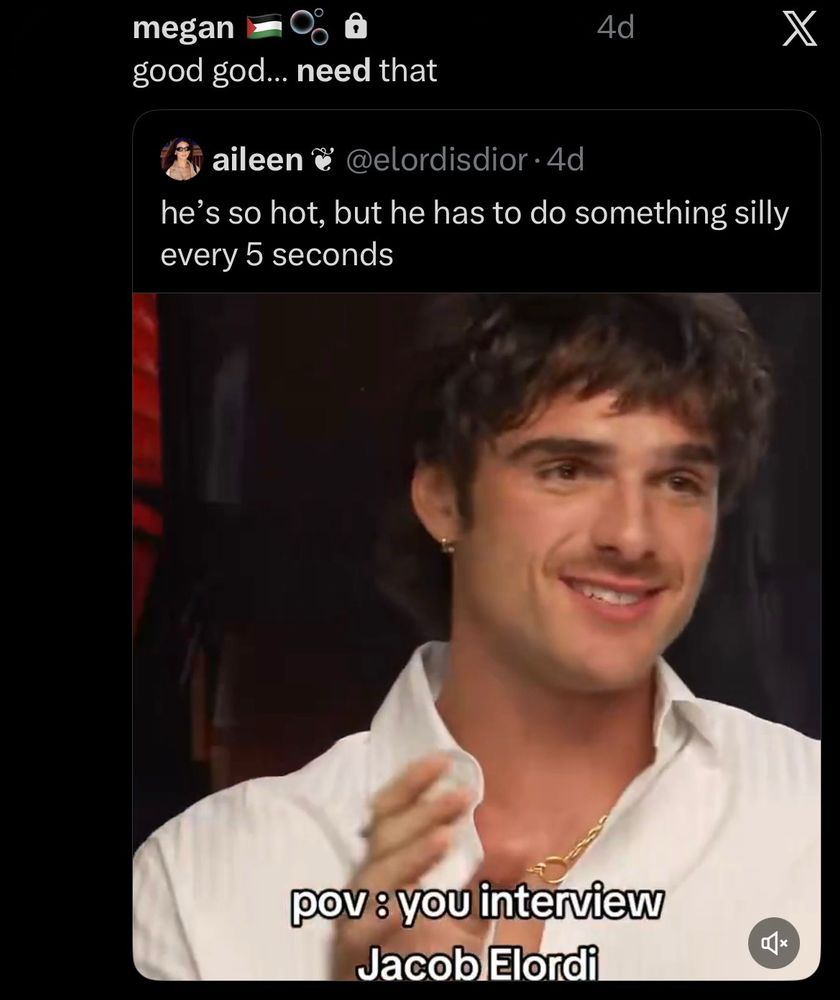Open the quoted tweet text about silly
840x1000 pixels.
tap(475, 233)
